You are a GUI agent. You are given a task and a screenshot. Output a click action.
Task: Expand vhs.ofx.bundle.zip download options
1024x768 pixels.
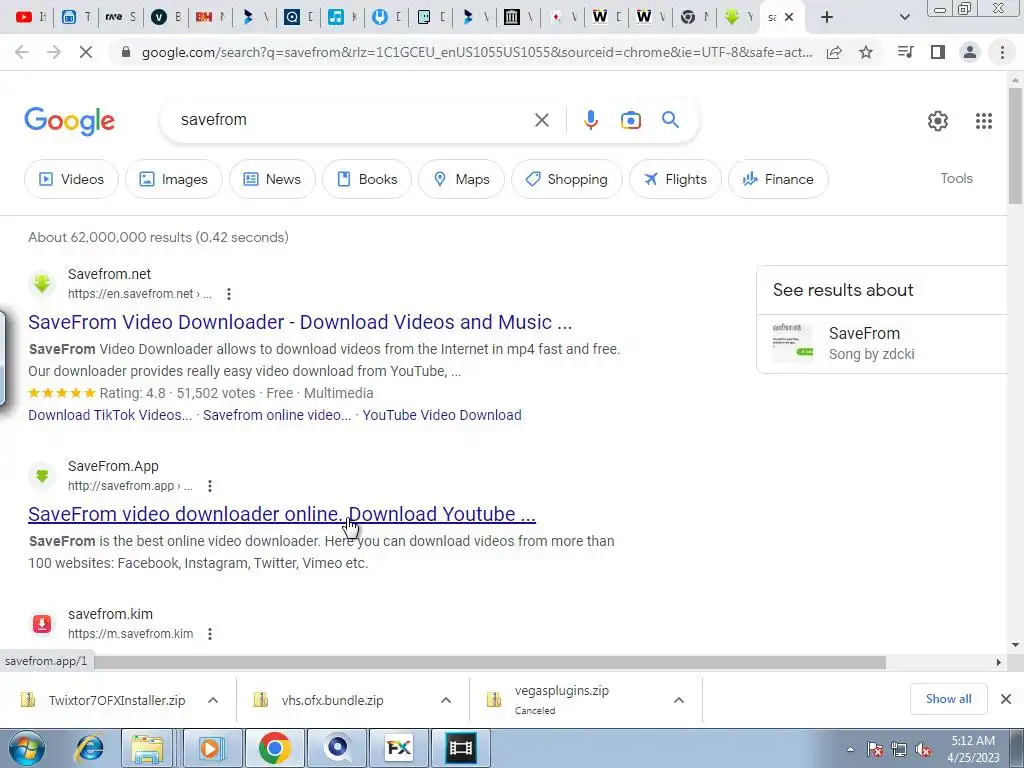(x=445, y=700)
